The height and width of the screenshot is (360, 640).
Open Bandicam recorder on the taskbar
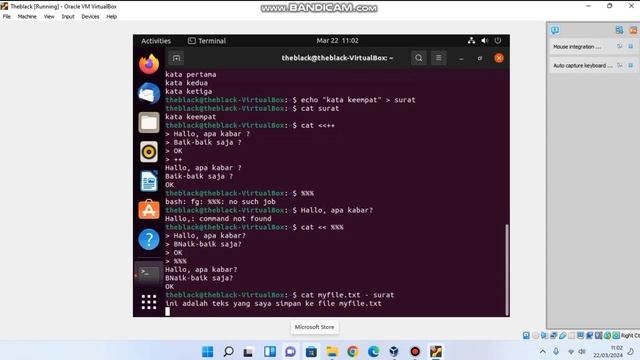(415, 351)
